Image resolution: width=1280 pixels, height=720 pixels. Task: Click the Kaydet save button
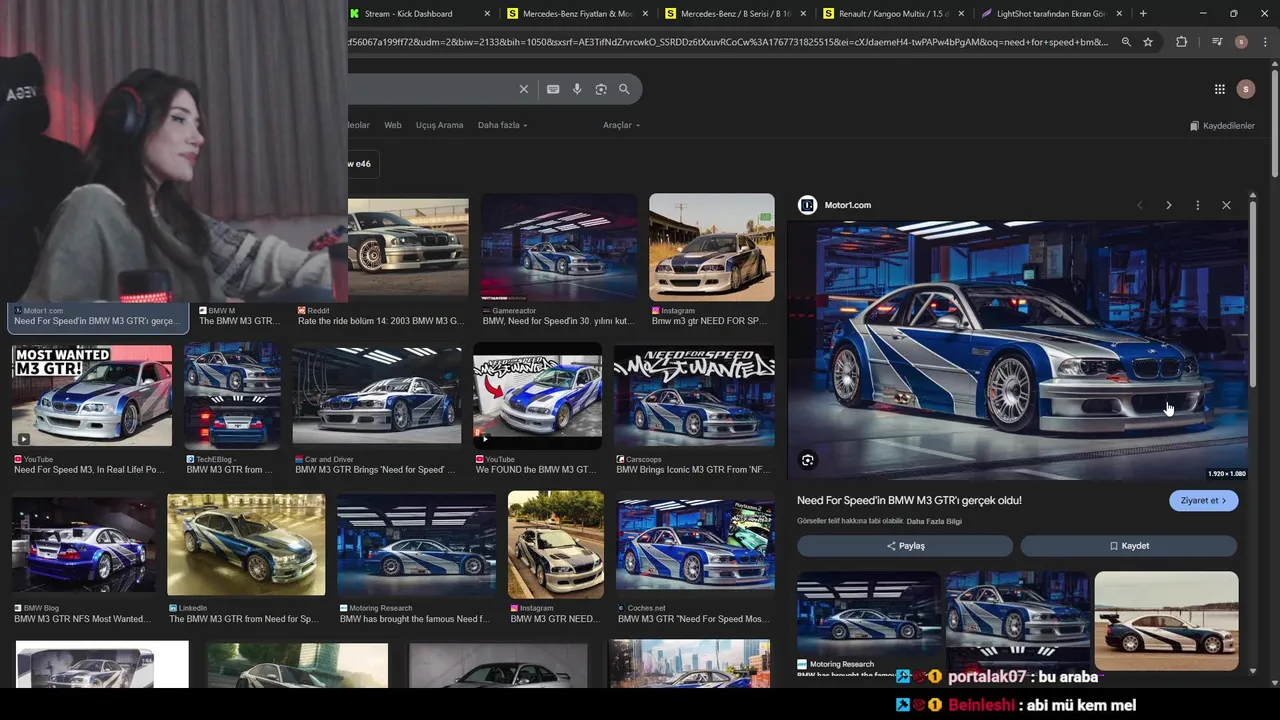pyautogui.click(x=1129, y=546)
